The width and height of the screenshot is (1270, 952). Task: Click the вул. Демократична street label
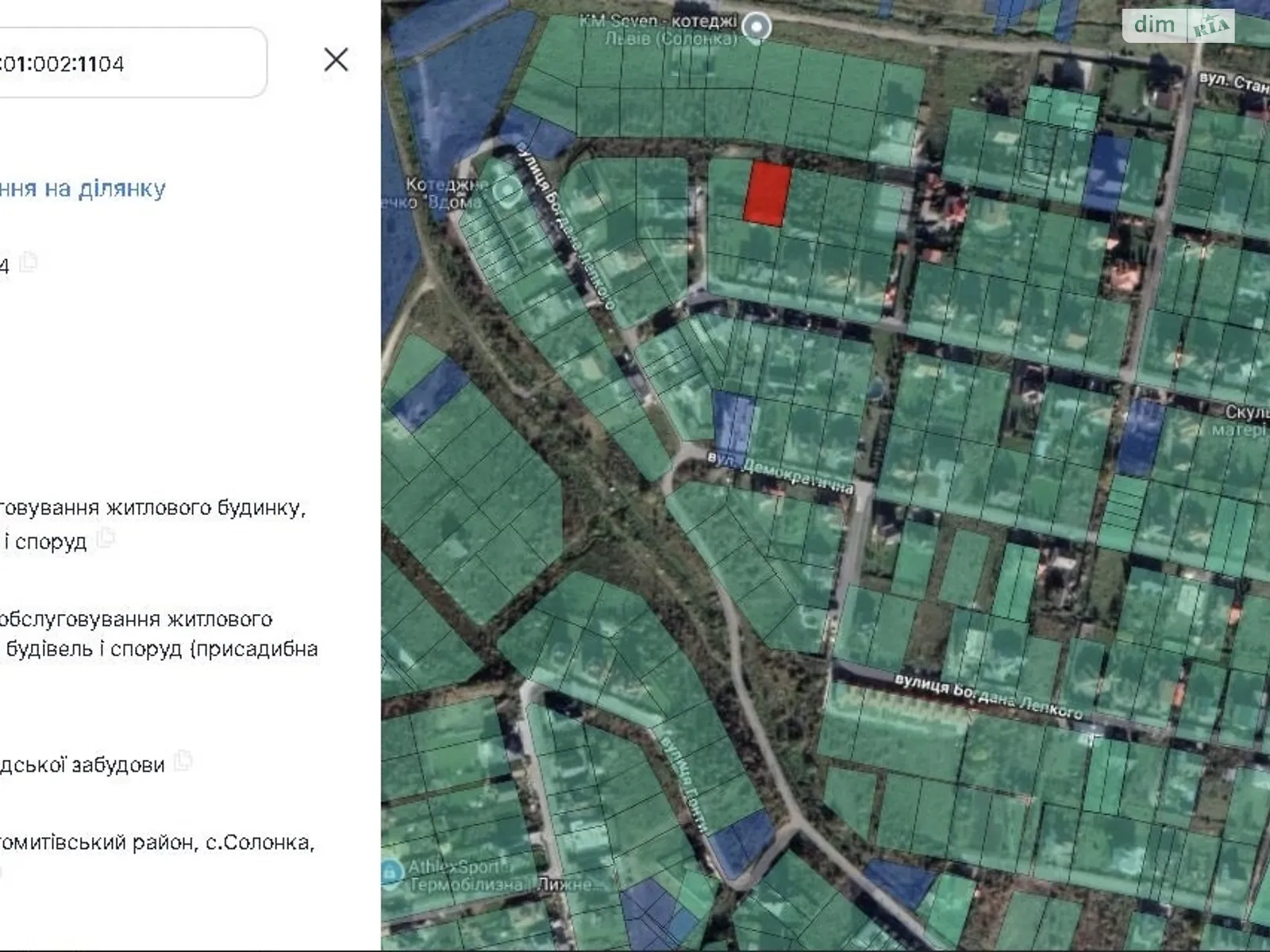779,473
